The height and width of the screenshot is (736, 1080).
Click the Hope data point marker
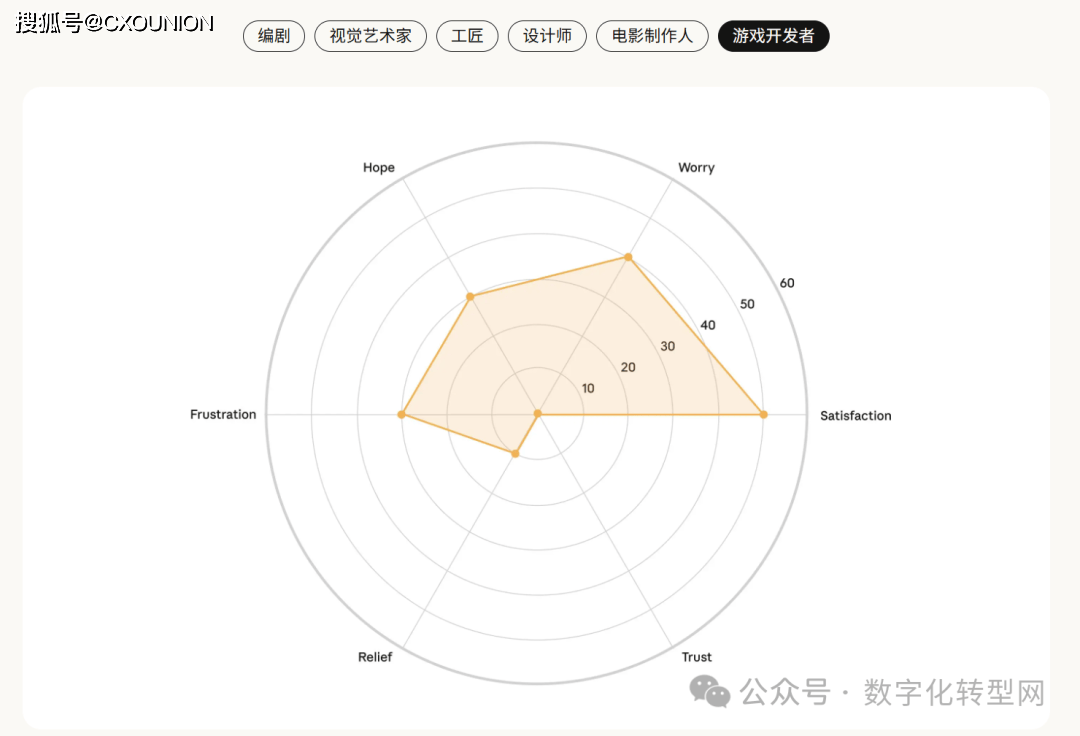click(x=470, y=296)
